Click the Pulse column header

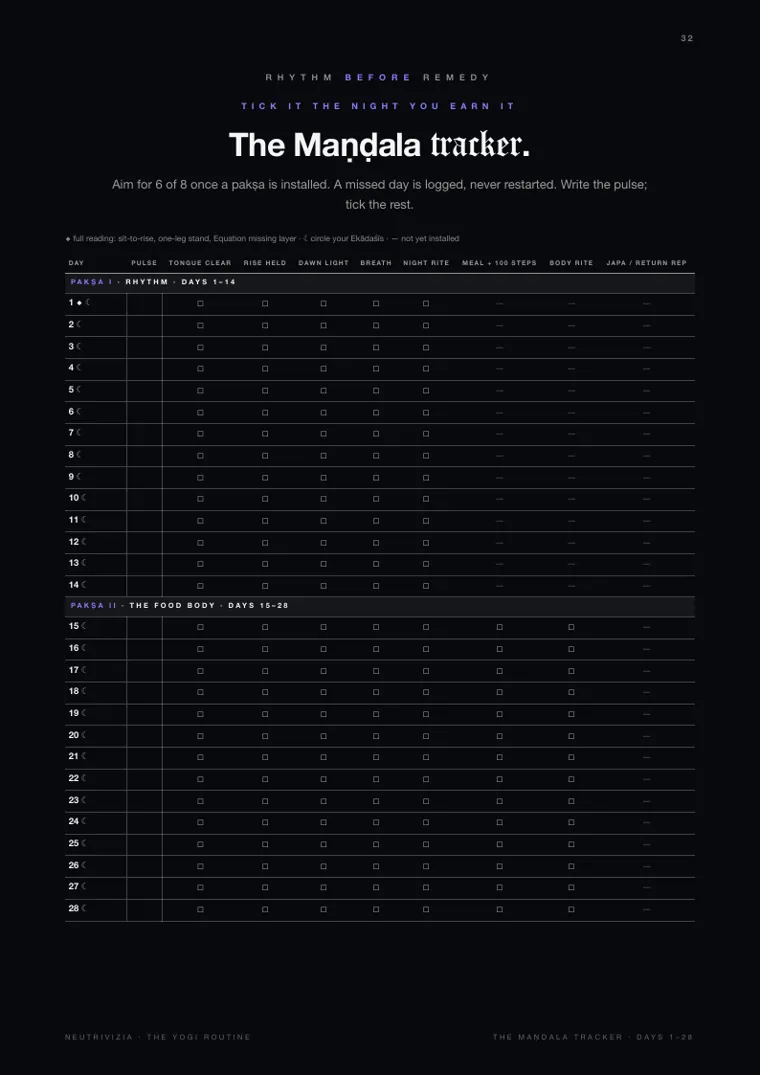point(144,263)
